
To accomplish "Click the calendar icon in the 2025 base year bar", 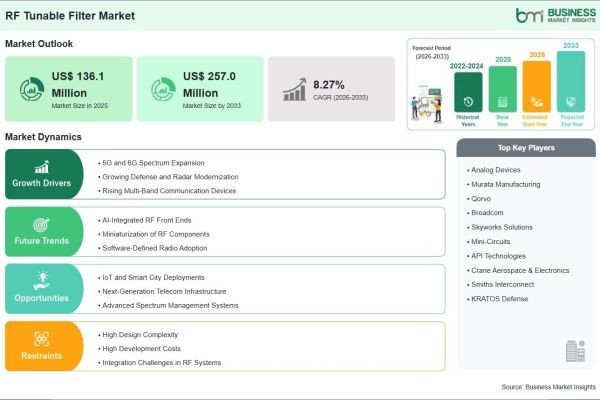I will click(x=502, y=102).
